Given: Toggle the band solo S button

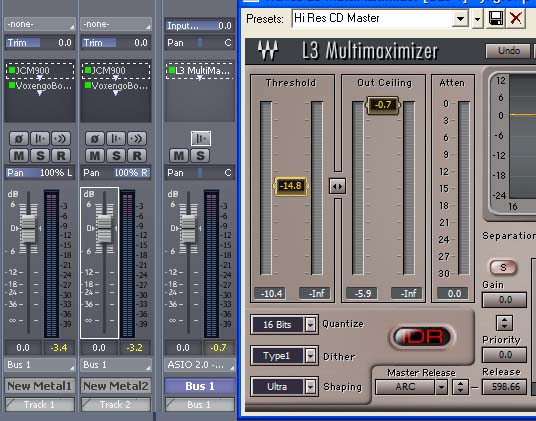Looking at the screenshot, I should coord(503,267).
